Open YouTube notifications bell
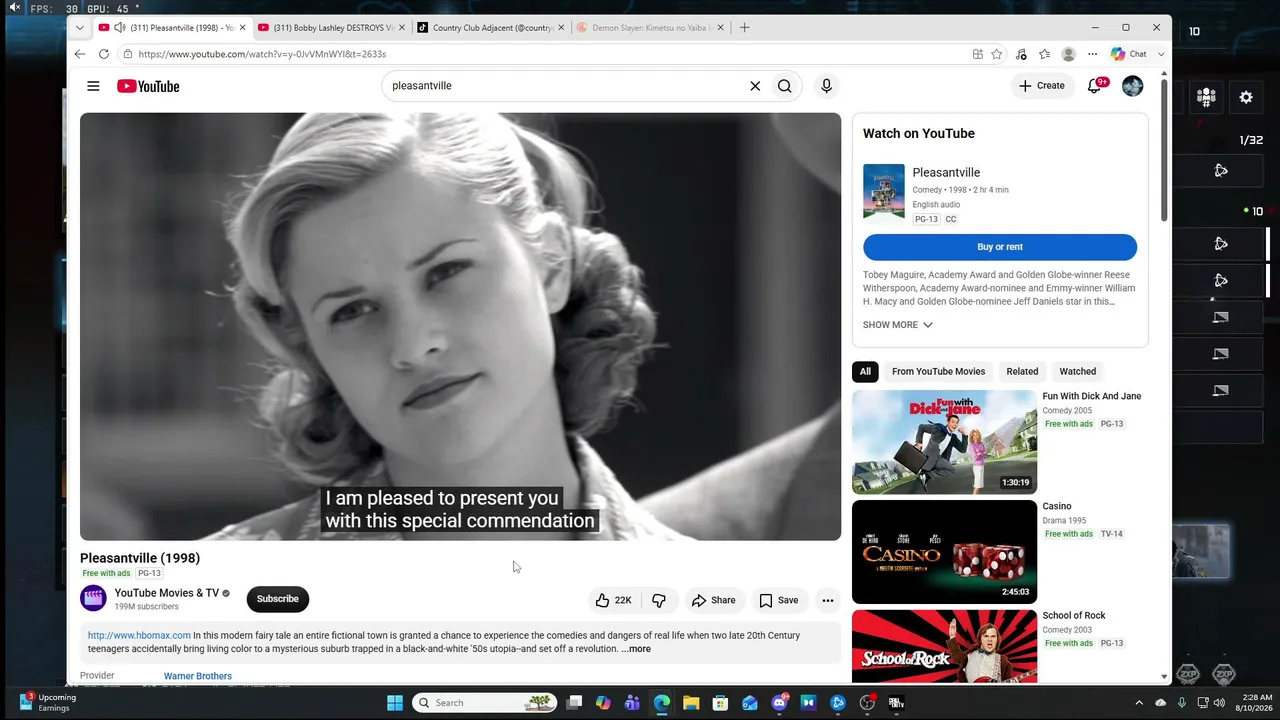This screenshot has height=720, width=1280. click(x=1095, y=86)
